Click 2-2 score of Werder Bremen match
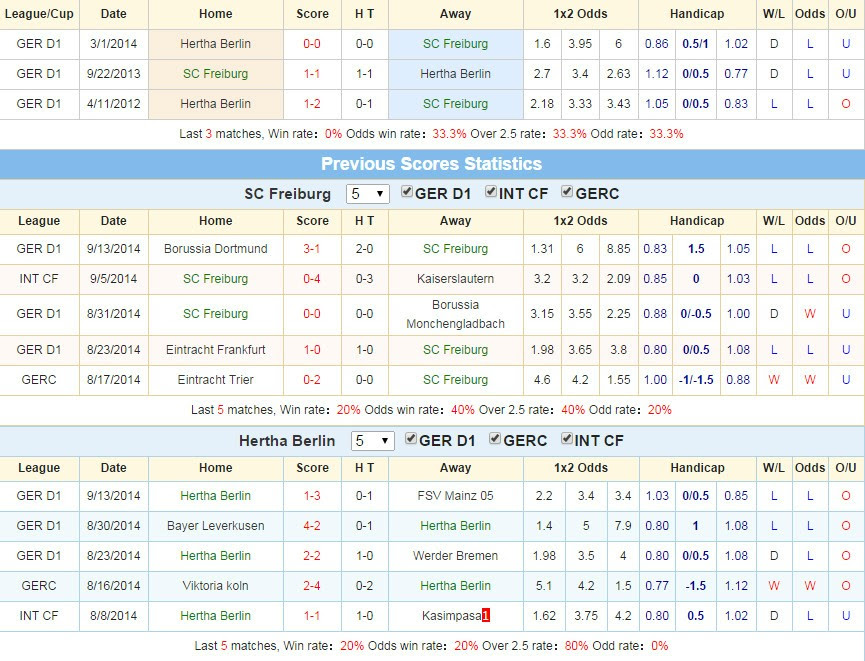Image resolution: width=865 pixels, height=661 pixels. pyautogui.click(x=312, y=556)
